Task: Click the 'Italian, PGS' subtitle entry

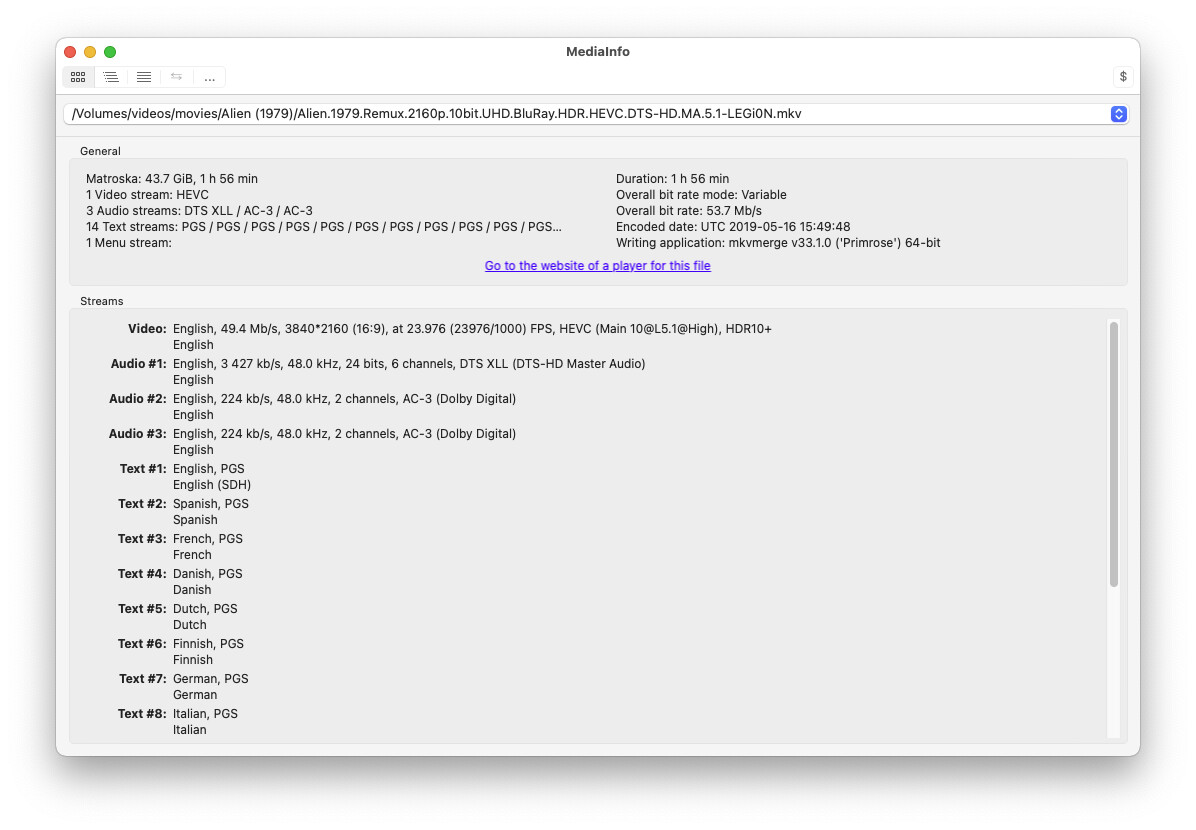Action: (205, 715)
